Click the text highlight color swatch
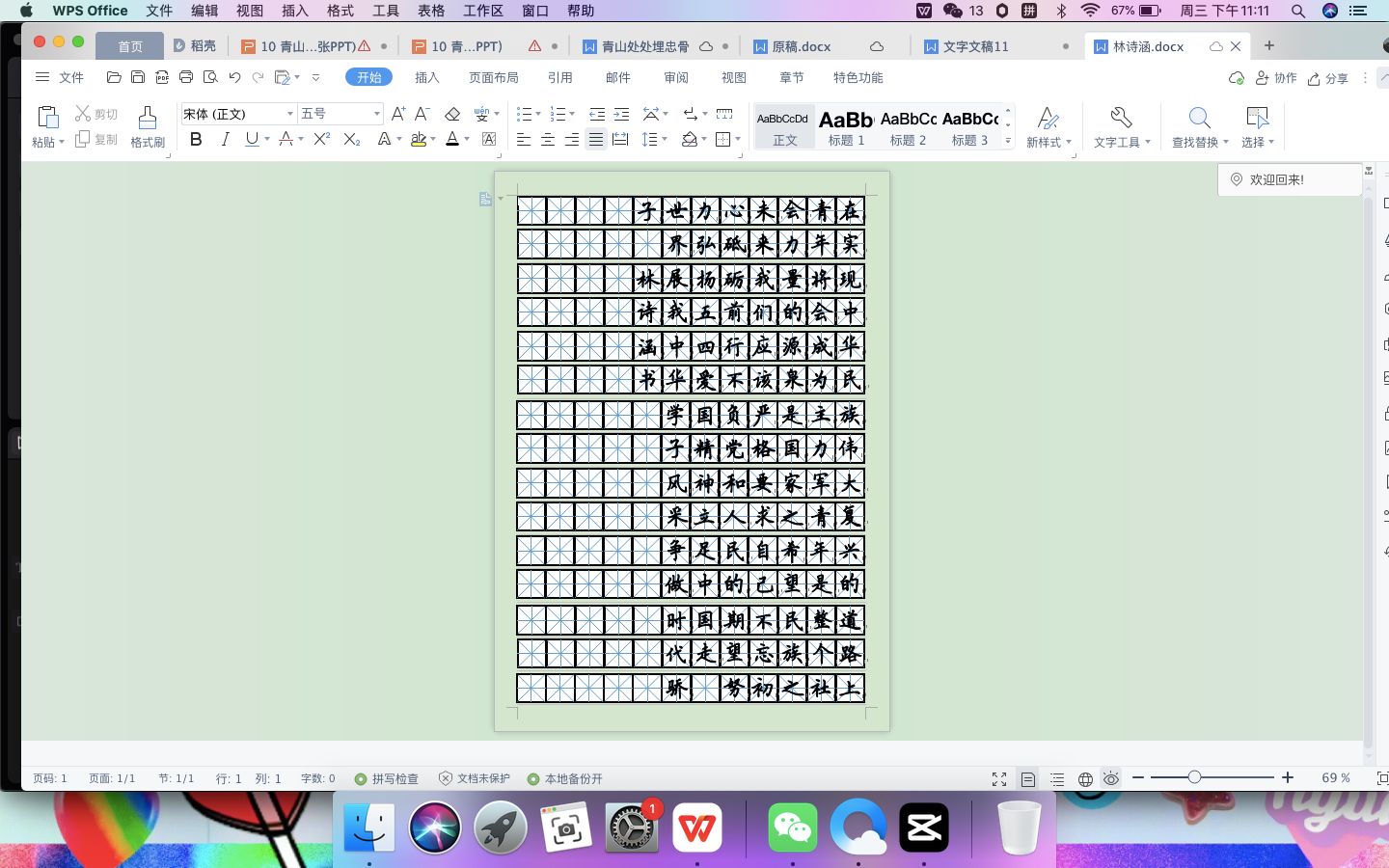The height and width of the screenshot is (868, 1389). (x=418, y=139)
